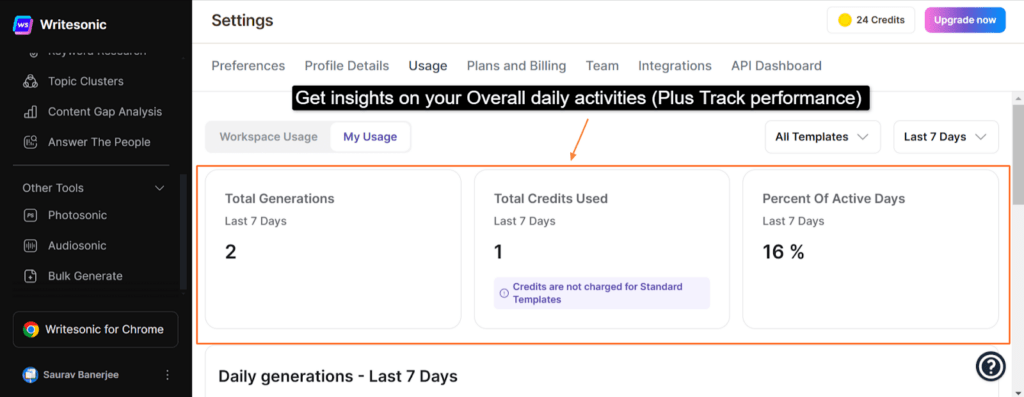The image size is (1024, 397).
Task: Open Bulk Generate tool
Action: point(85,276)
